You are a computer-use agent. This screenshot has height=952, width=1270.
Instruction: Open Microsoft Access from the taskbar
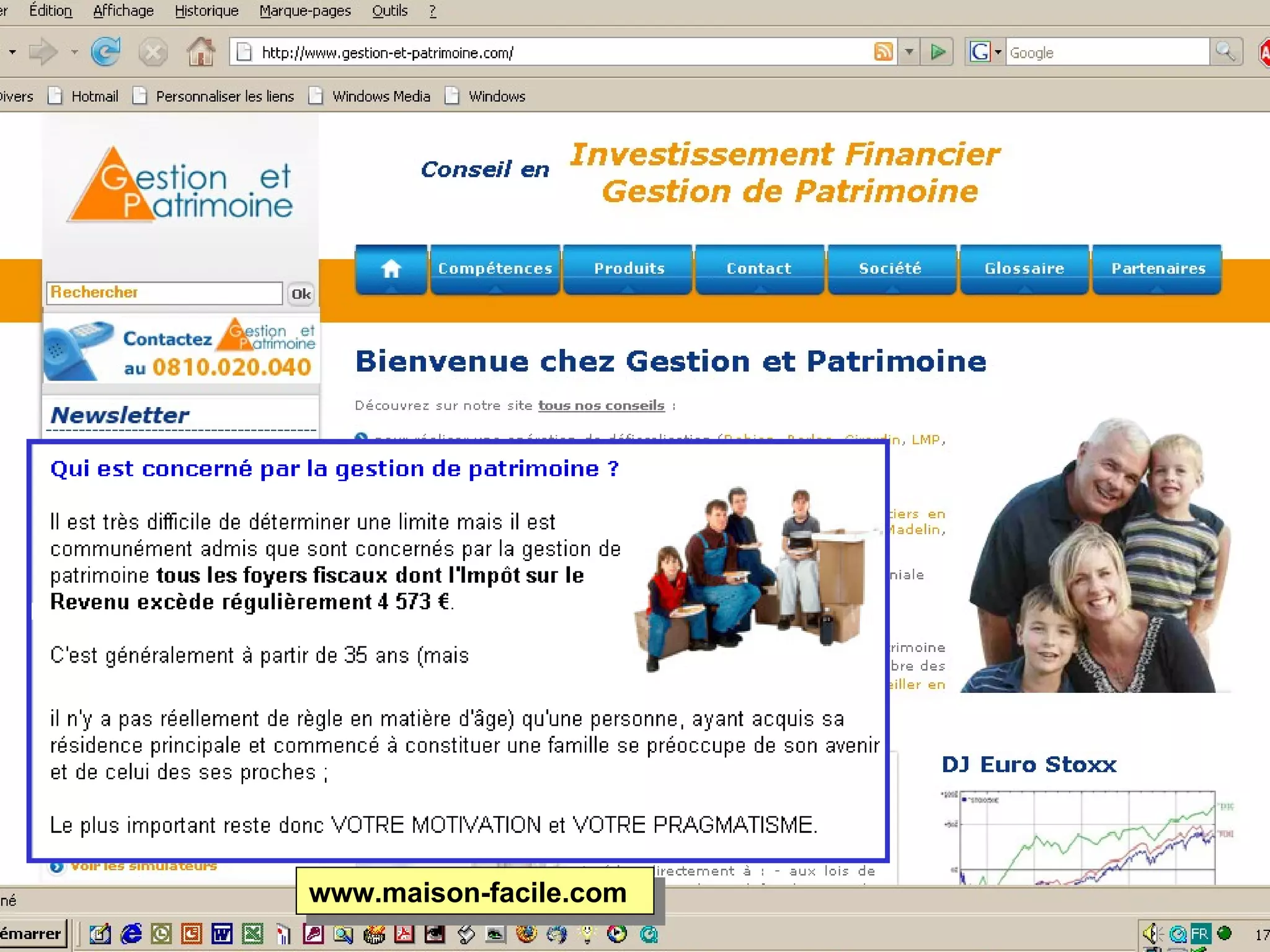[x=313, y=933]
